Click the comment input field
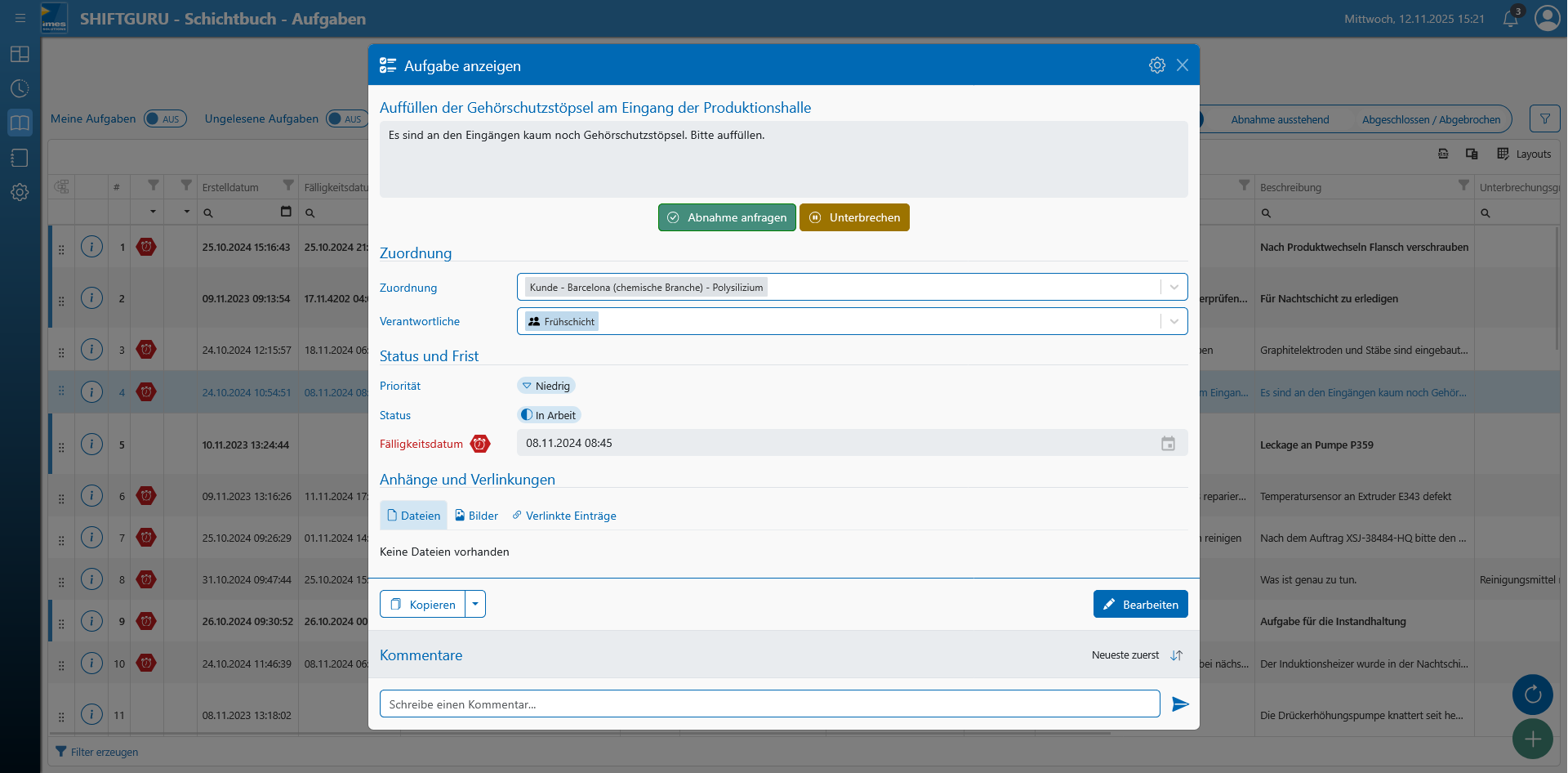This screenshot has height=773, width=1568. (x=769, y=704)
